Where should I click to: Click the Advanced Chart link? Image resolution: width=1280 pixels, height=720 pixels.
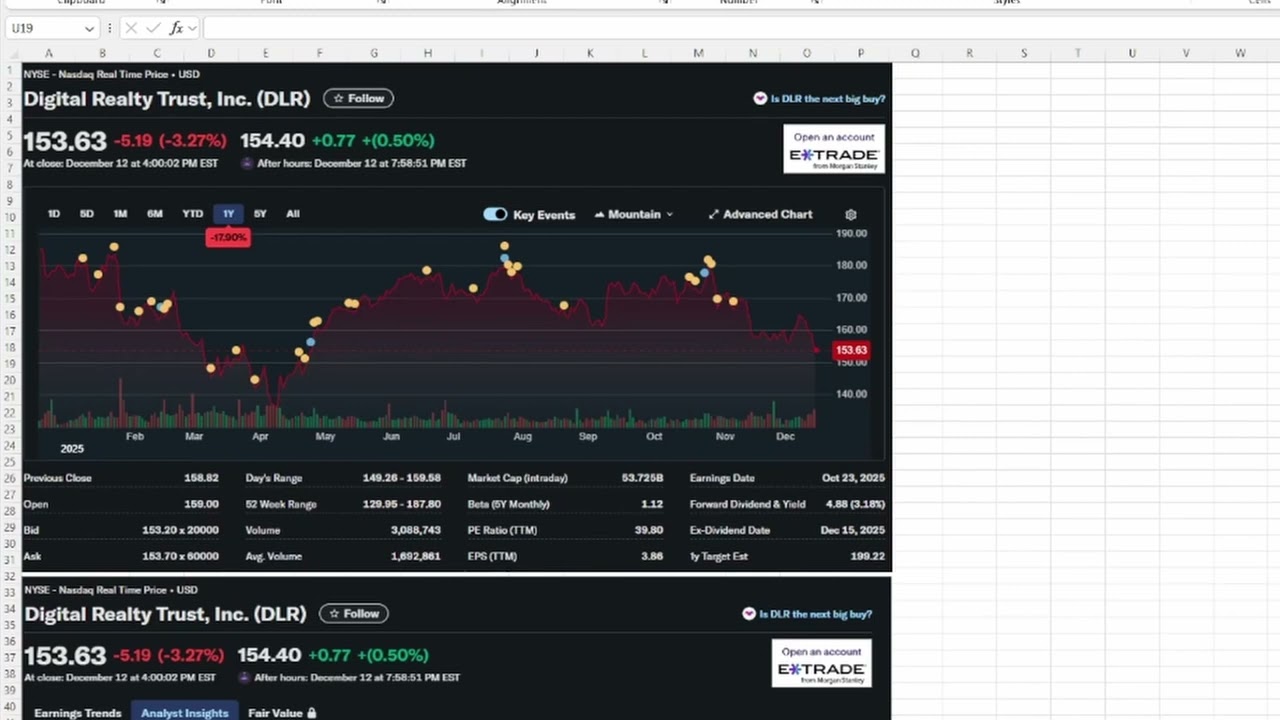pyautogui.click(x=767, y=214)
